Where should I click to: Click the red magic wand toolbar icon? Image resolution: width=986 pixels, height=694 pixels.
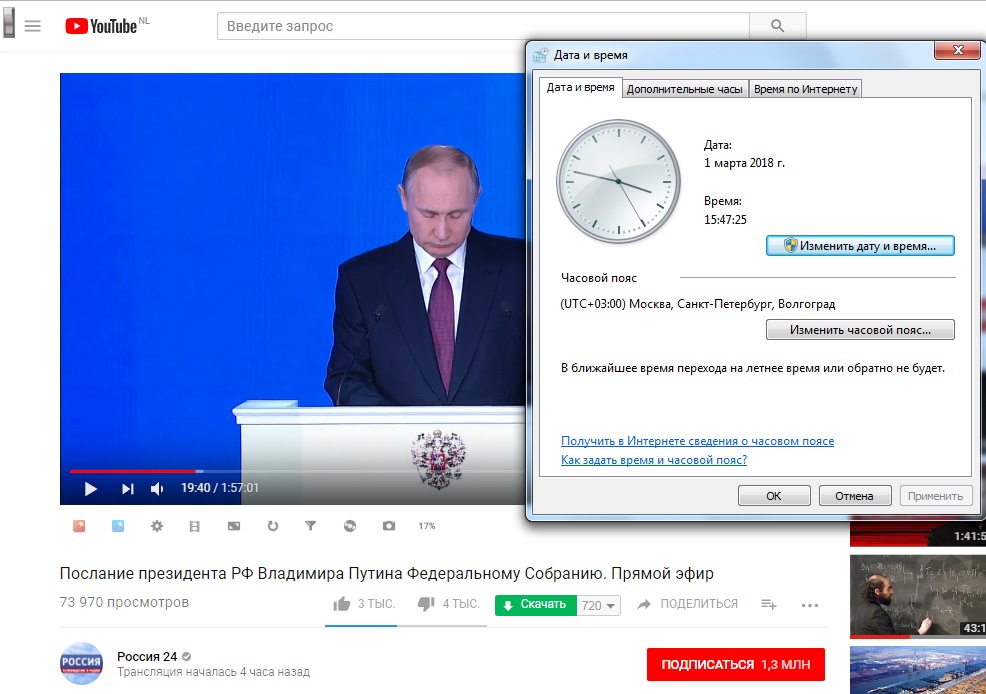(79, 526)
